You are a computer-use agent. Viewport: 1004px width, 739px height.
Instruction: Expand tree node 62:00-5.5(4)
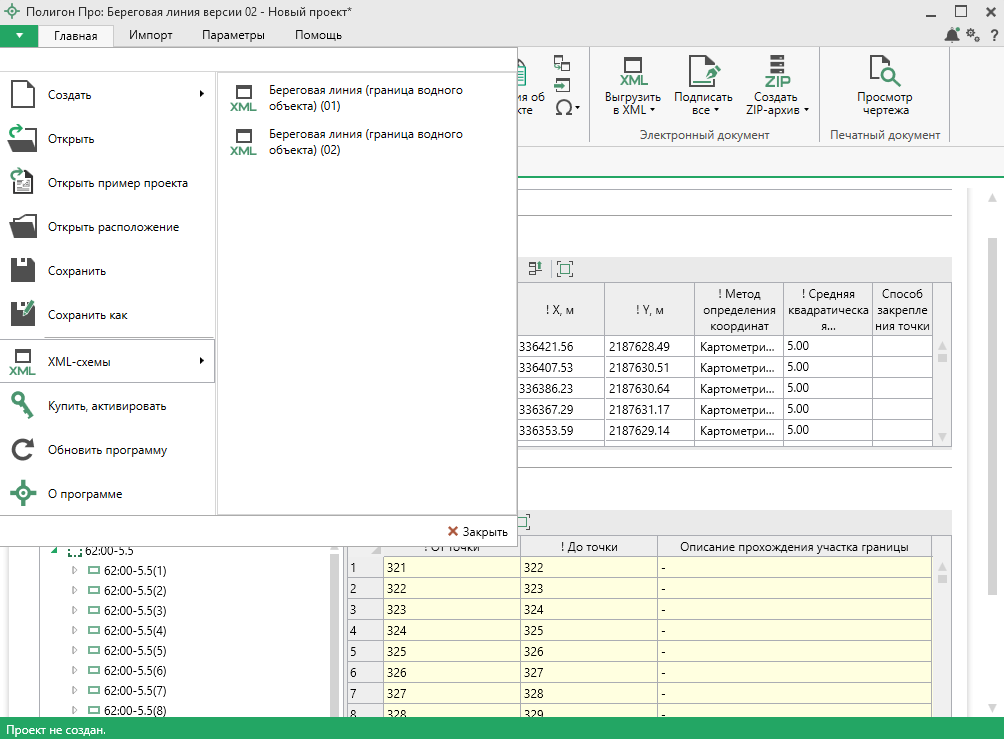click(x=73, y=630)
